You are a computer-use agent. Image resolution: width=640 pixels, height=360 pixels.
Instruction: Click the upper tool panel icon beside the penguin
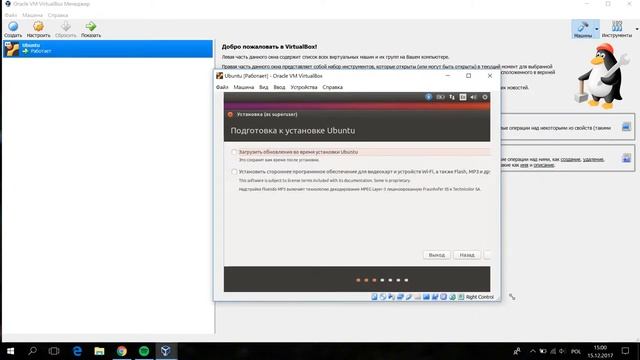(626, 127)
